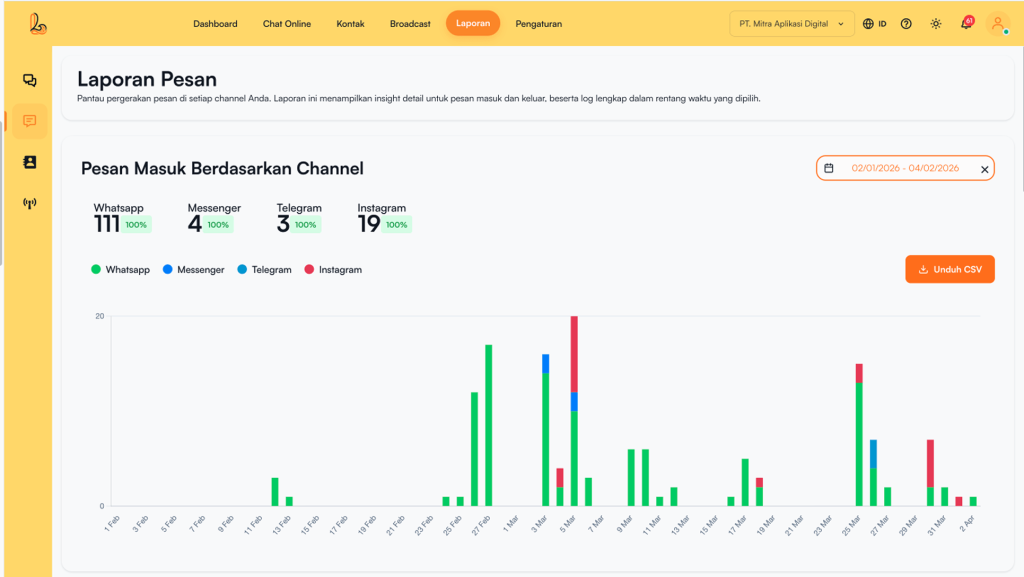
Task: Open the chat conversations sidebar icon
Action: click(29, 81)
